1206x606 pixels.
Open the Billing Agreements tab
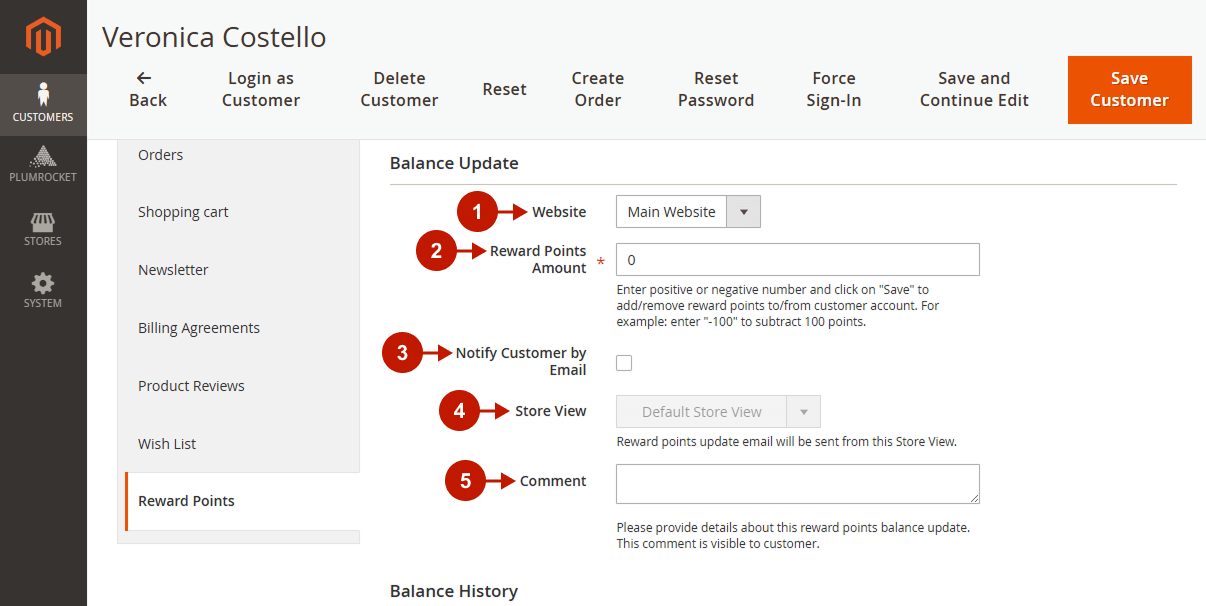(x=199, y=328)
